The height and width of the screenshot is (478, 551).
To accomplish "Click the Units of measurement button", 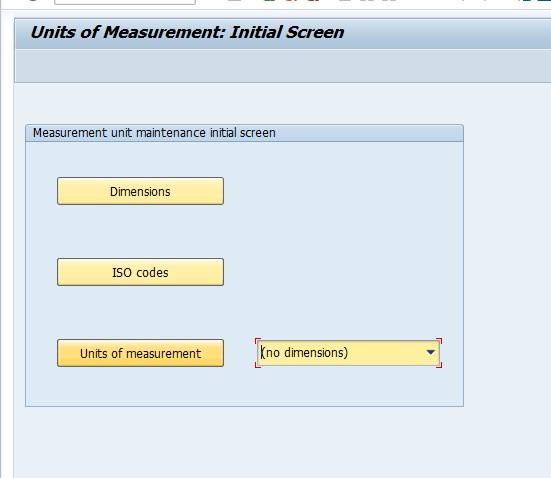I will (140, 353).
